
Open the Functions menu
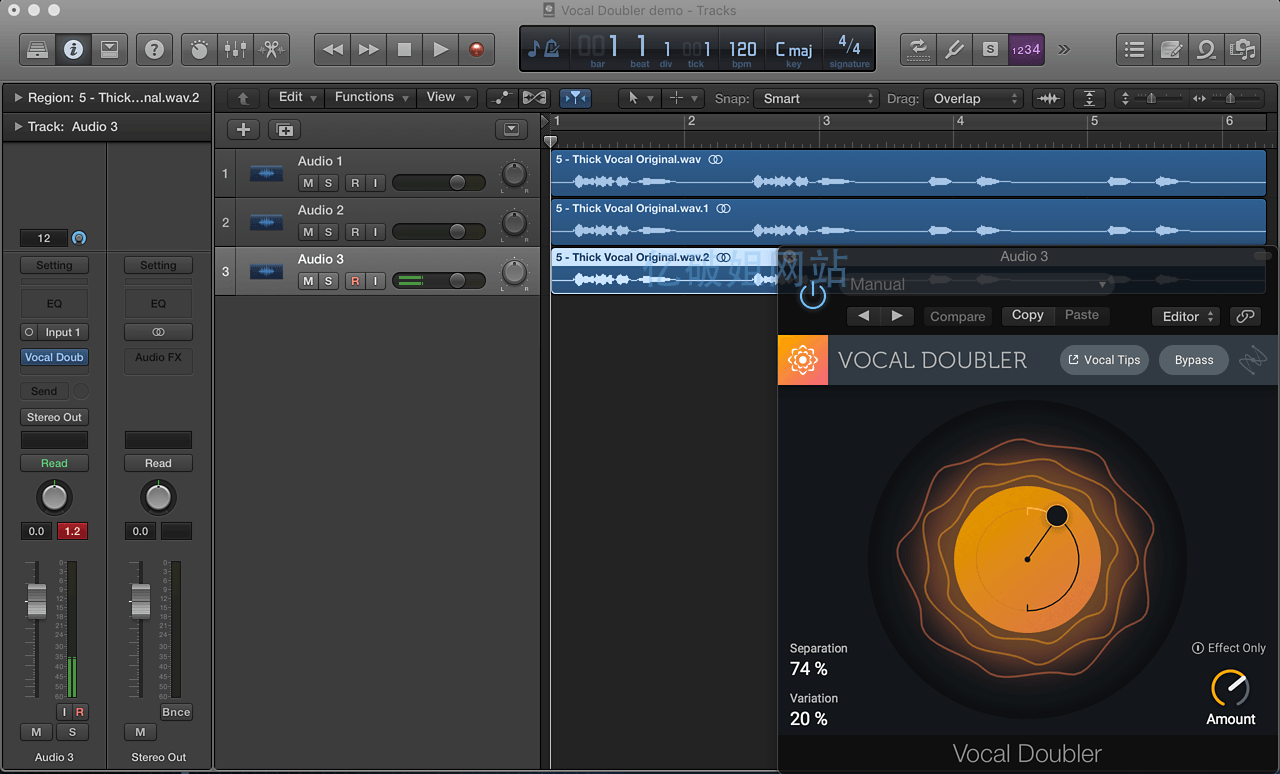371,97
